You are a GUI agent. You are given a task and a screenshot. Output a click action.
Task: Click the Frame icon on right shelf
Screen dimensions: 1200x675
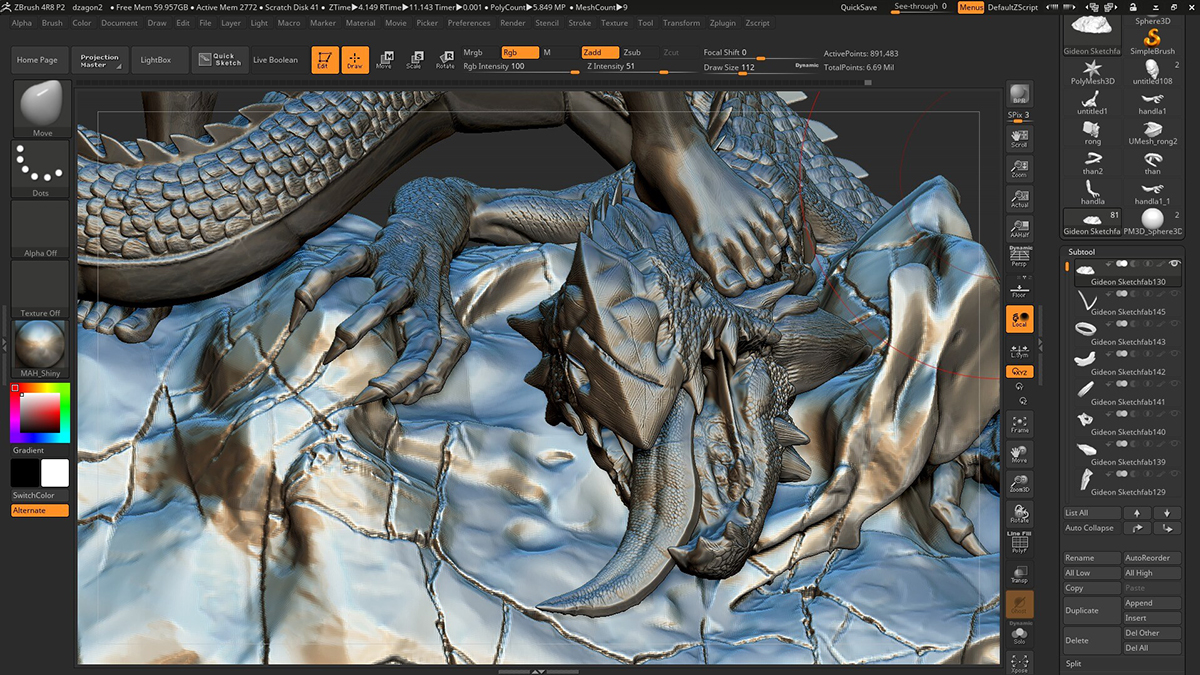[x=1019, y=425]
